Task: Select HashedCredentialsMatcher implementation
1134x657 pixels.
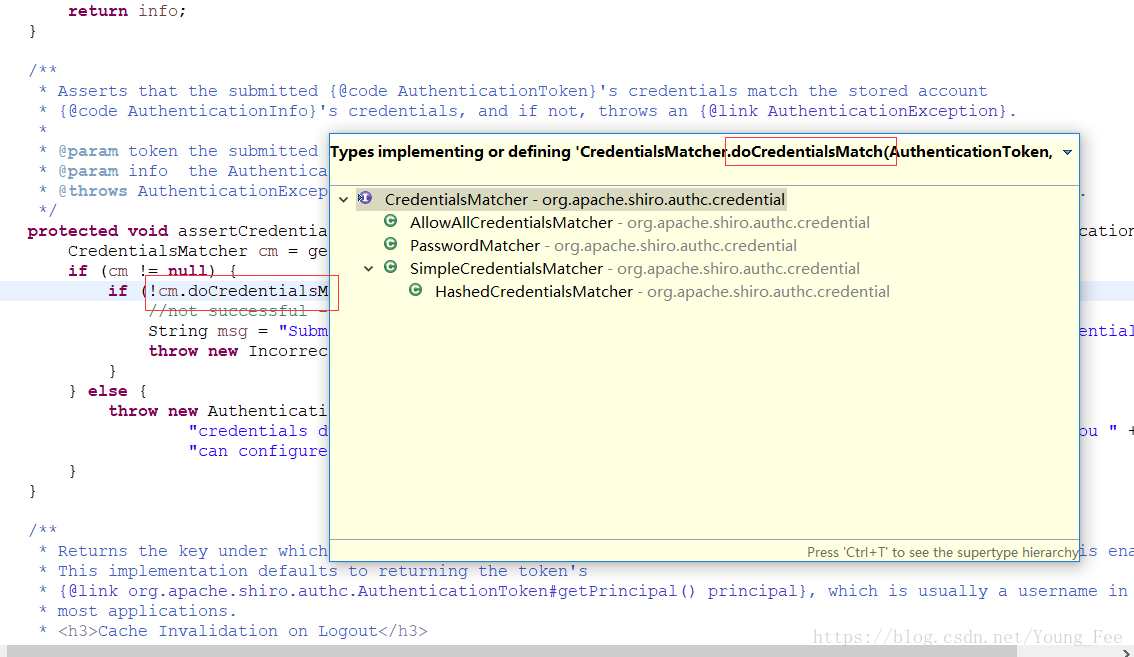Action: 662,292
